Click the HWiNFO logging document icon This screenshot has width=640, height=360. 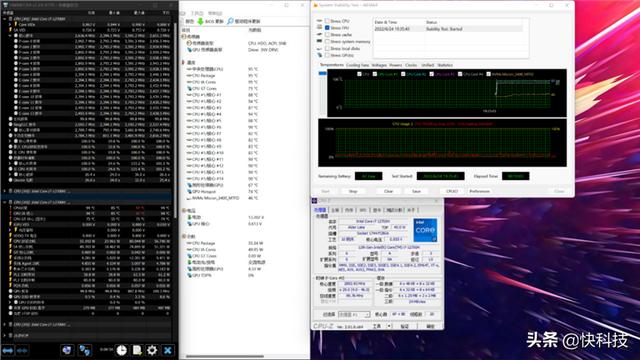click(x=137, y=350)
